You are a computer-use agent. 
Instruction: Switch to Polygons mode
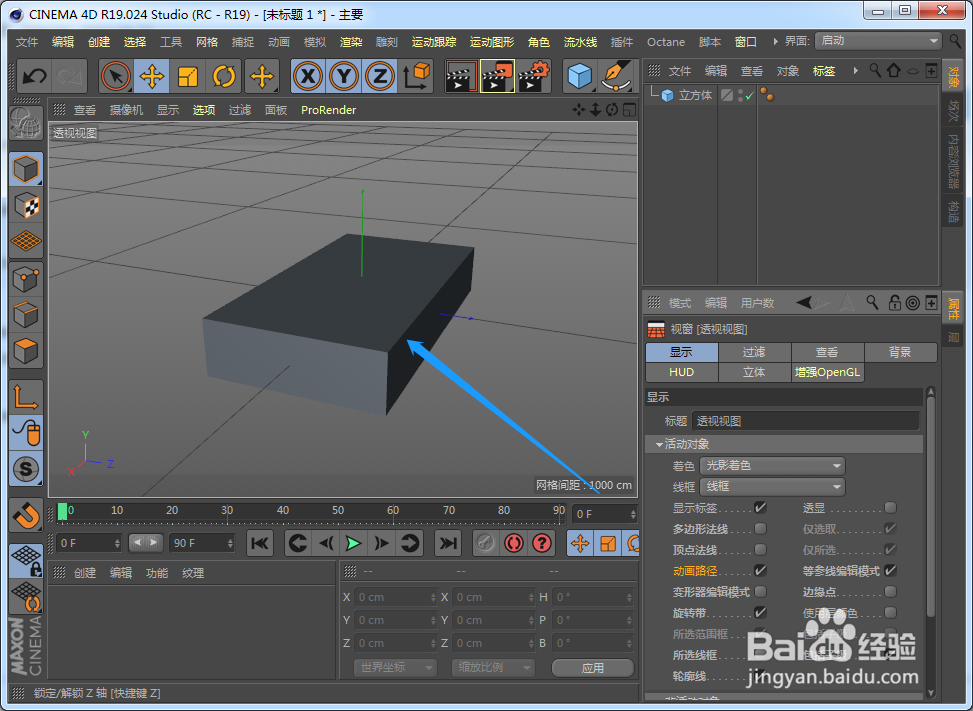(x=25, y=351)
